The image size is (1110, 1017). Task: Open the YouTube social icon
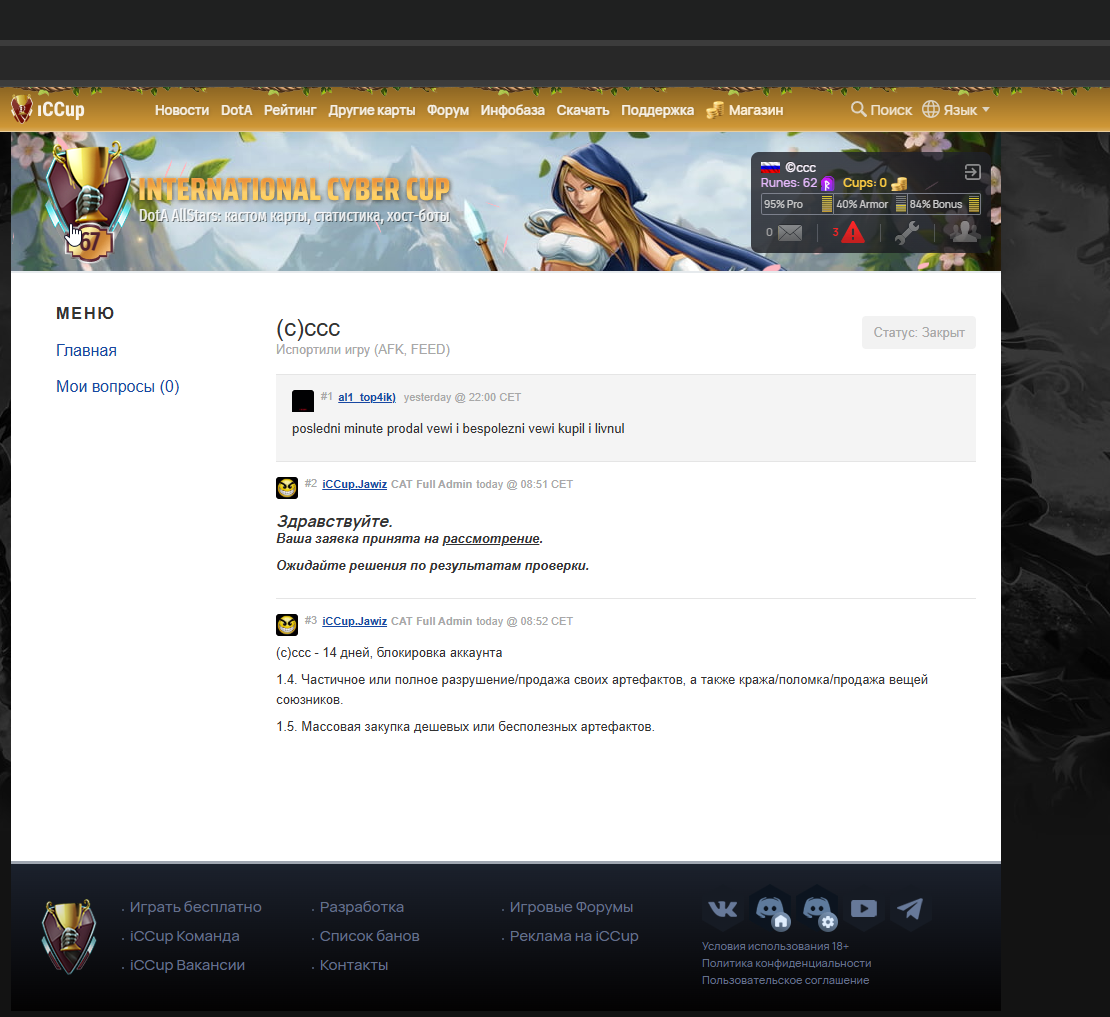pyautogui.click(x=864, y=908)
